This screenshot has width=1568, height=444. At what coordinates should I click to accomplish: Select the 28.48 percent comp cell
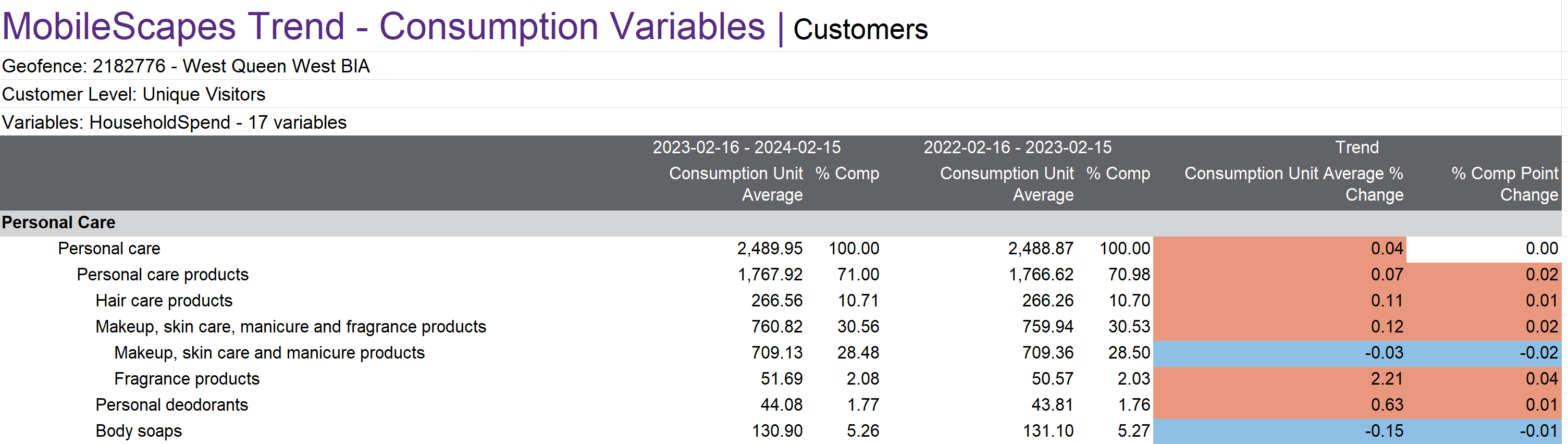click(x=858, y=353)
